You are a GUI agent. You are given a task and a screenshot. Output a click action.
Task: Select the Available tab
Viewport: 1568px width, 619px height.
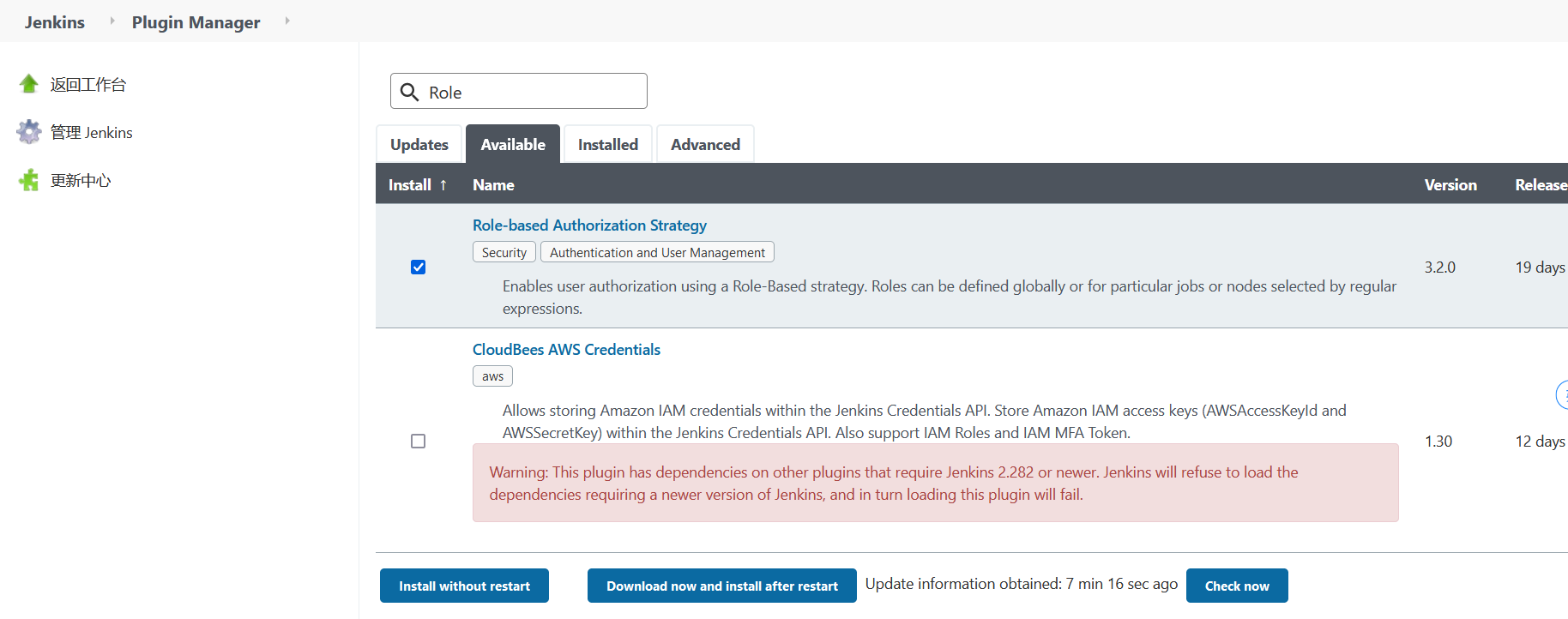click(x=513, y=144)
